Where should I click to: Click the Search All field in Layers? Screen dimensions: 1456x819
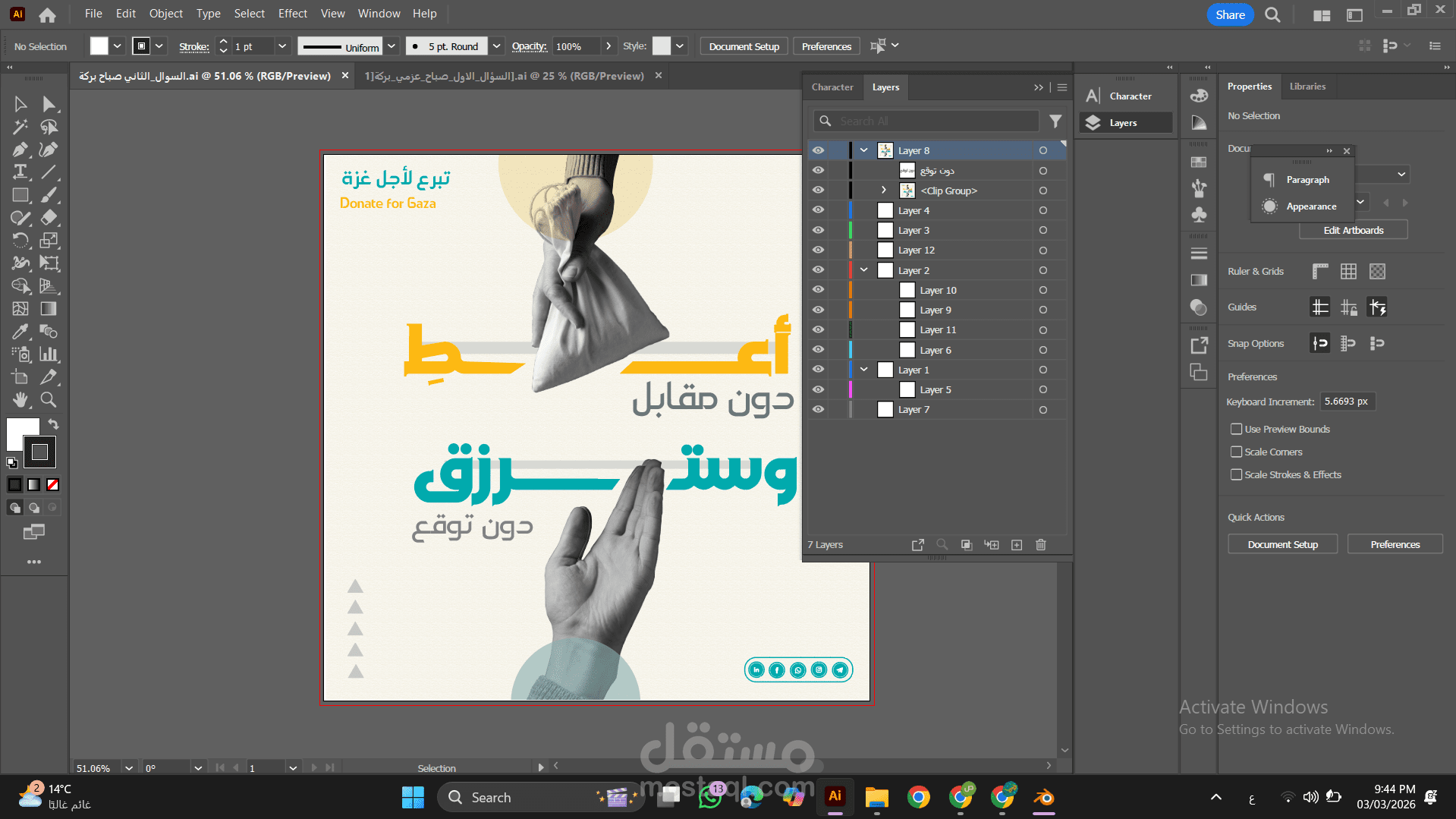click(927, 121)
